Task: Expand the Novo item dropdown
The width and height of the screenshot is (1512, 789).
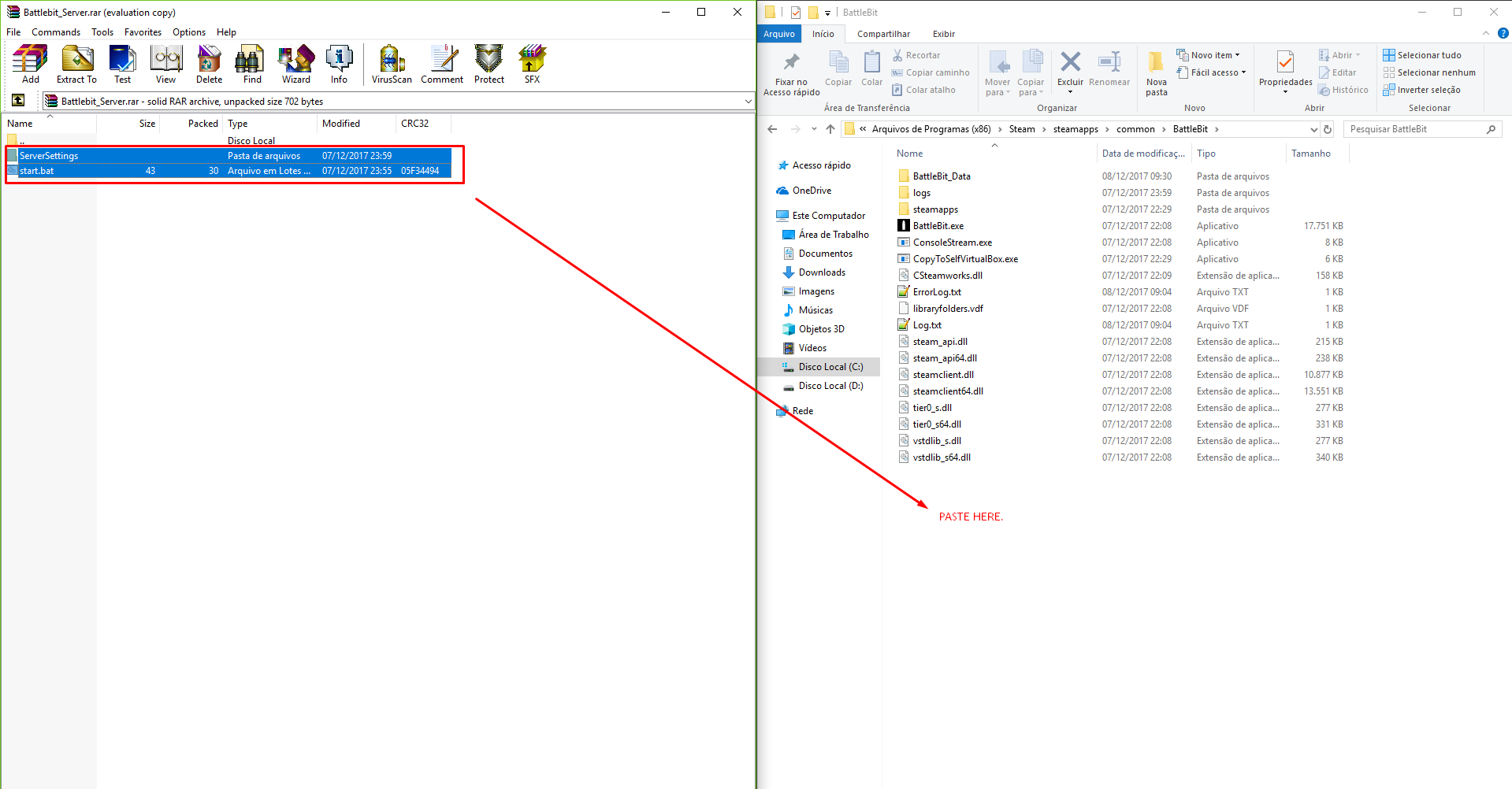Action: pos(1208,55)
